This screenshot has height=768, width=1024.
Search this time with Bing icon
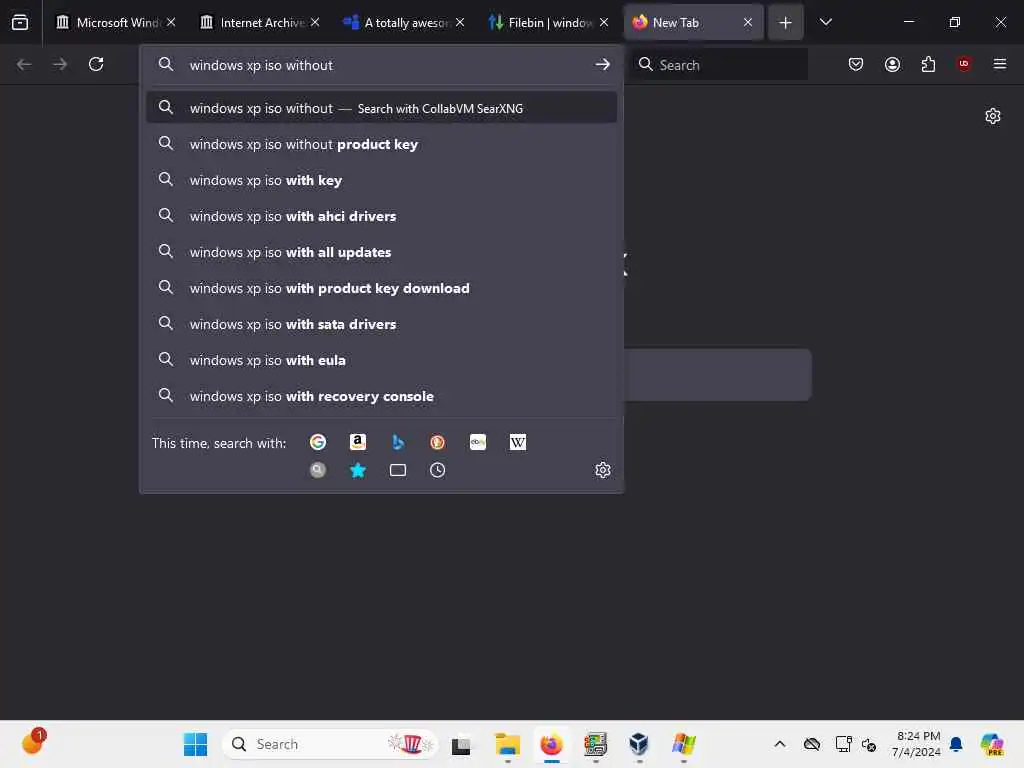coord(398,442)
